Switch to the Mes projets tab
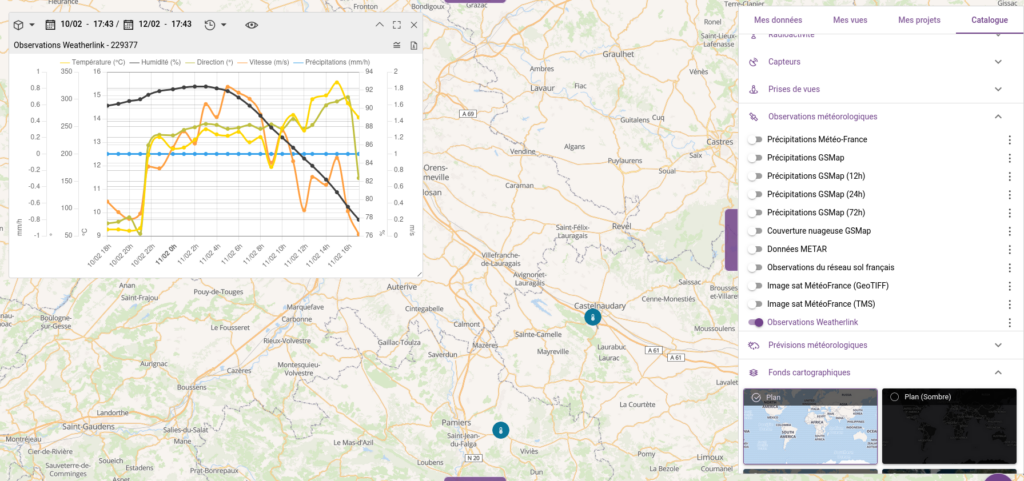 919,20
